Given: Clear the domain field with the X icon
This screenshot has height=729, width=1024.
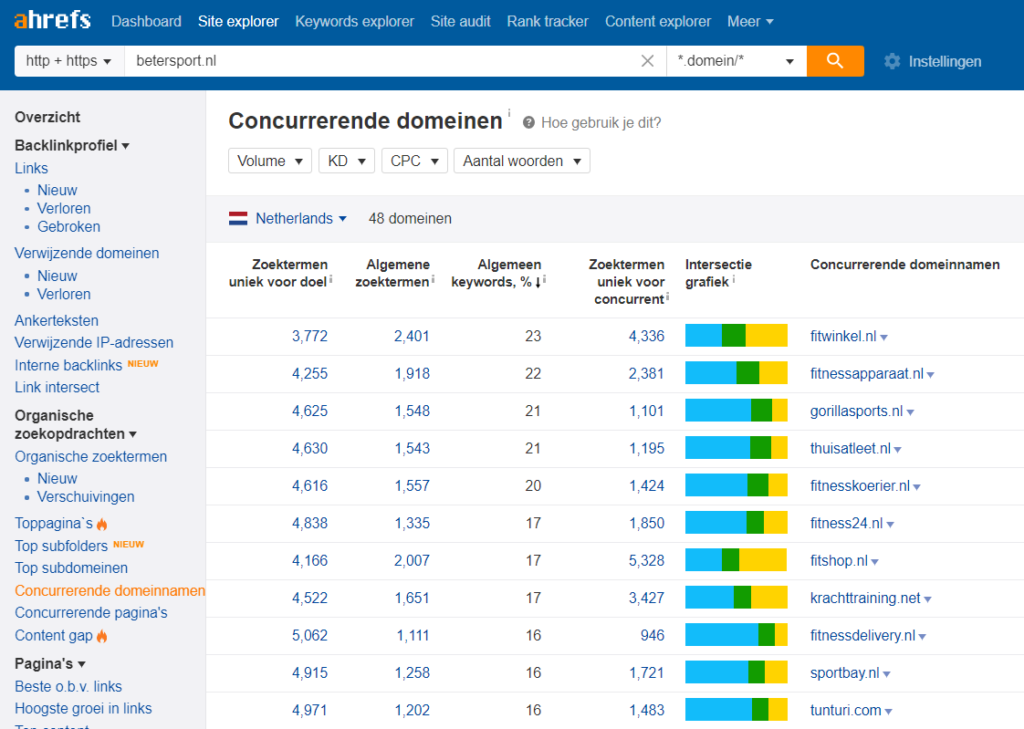Looking at the screenshot, I should coord(647,61).
